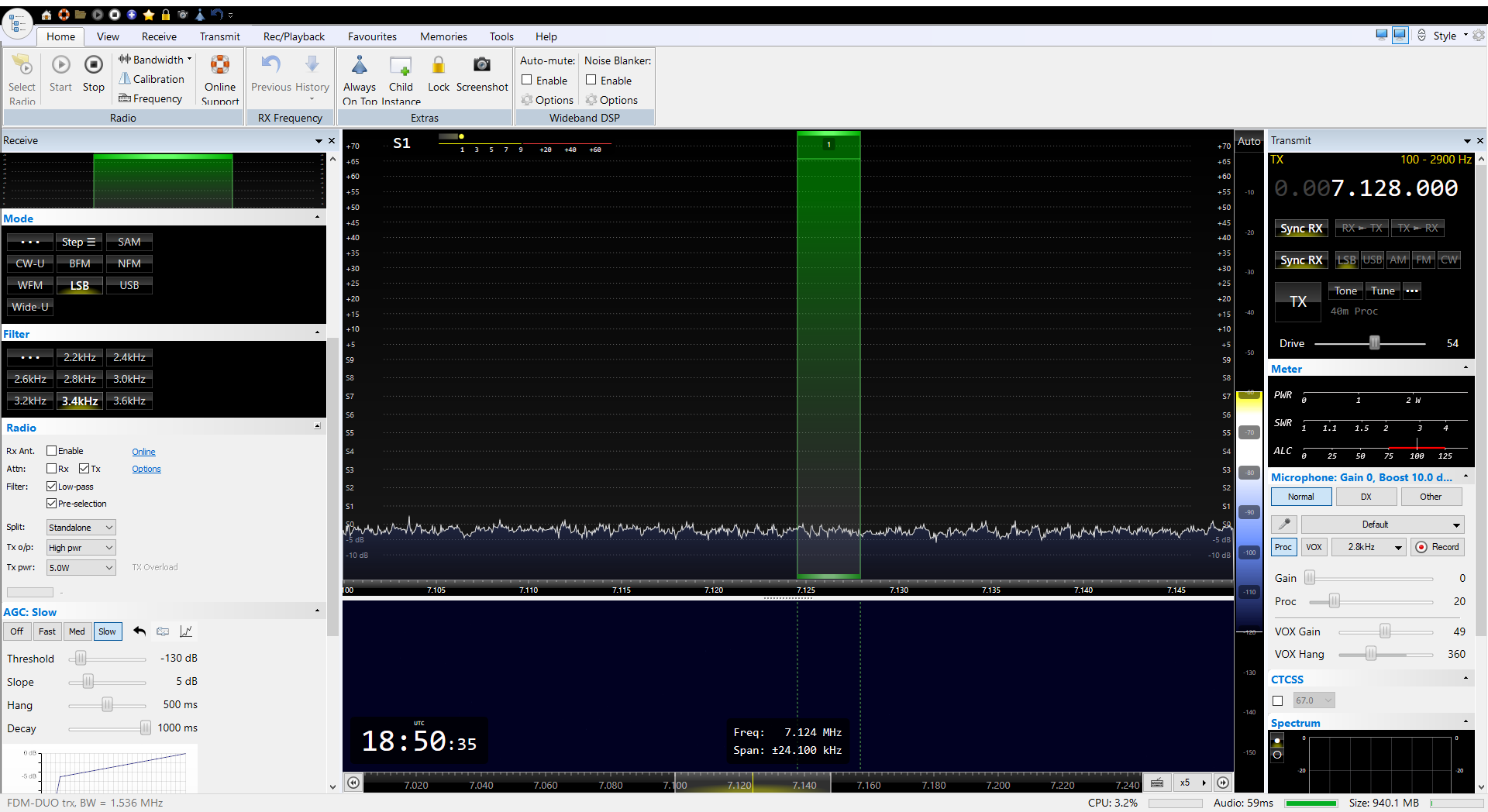Adjust the Drive slider handle
Viewport: 1488px width, 812px height.
coord(1374,343)
